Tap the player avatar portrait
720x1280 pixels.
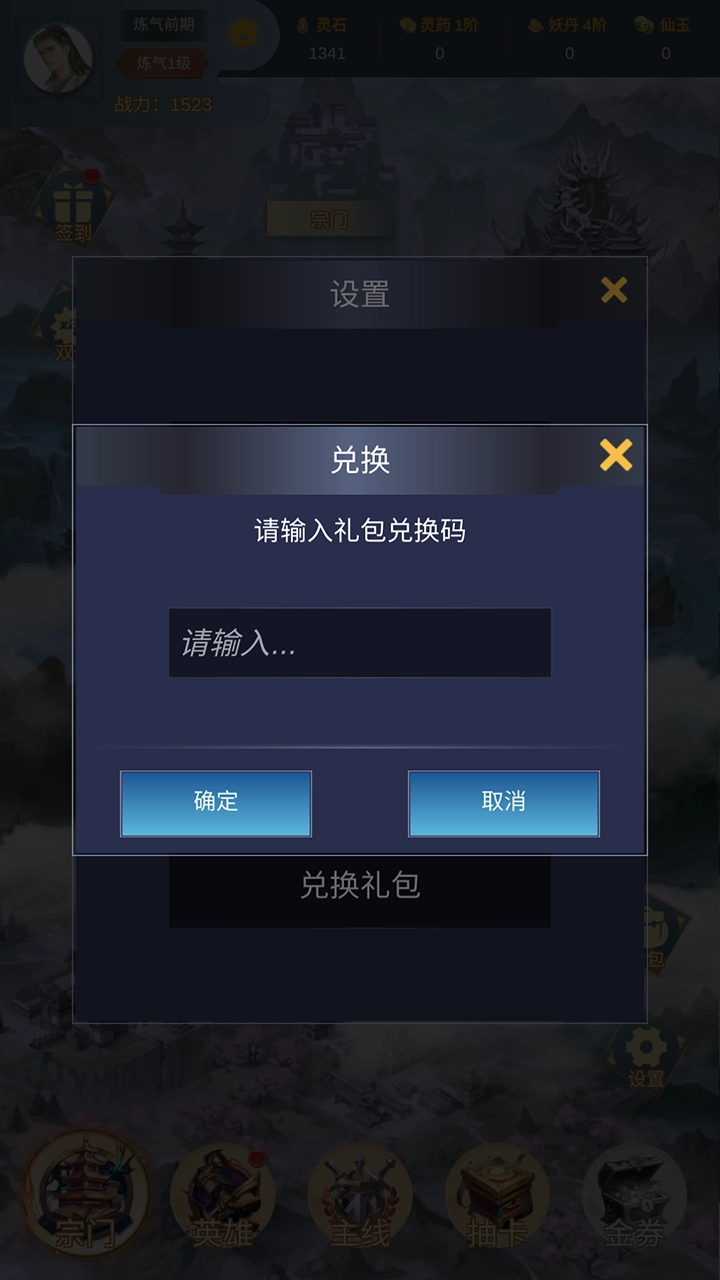58,56
